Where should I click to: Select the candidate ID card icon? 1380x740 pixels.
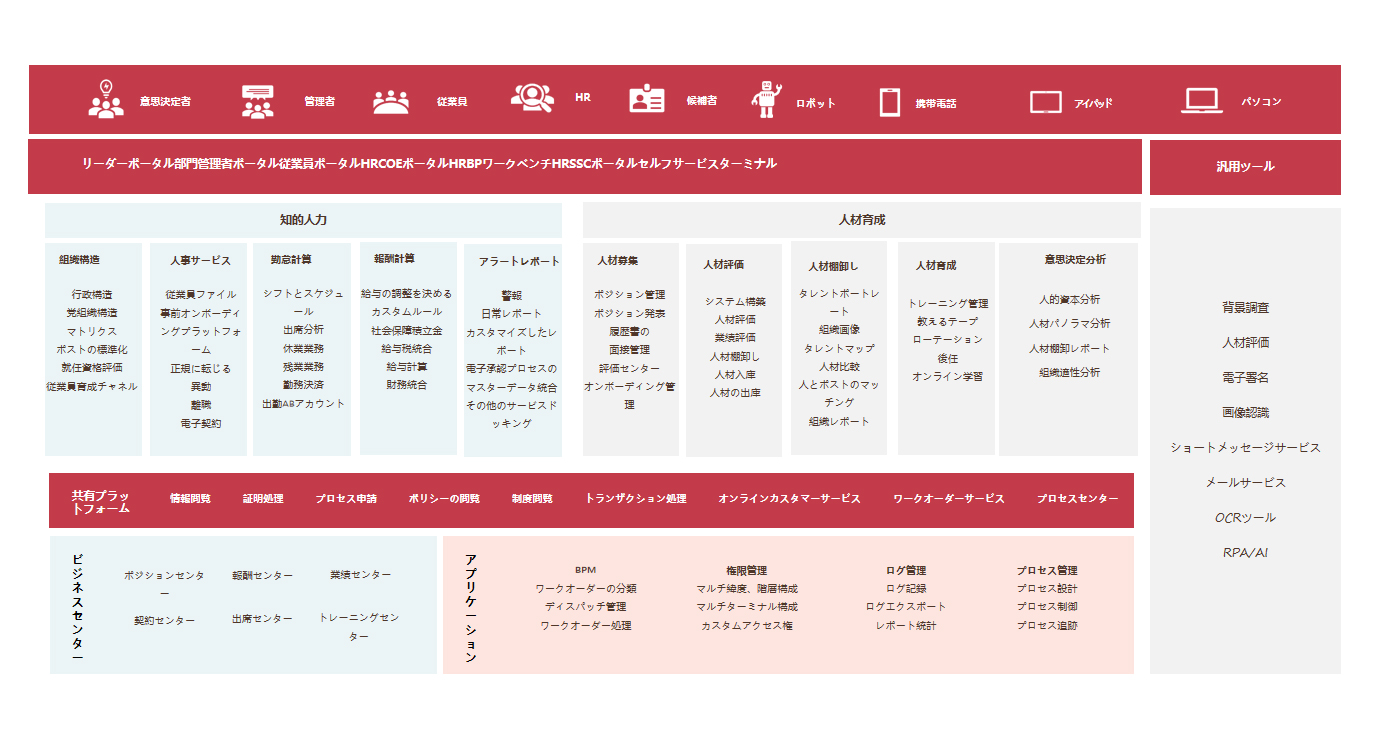pyautogui.click(x=647, y=99)
